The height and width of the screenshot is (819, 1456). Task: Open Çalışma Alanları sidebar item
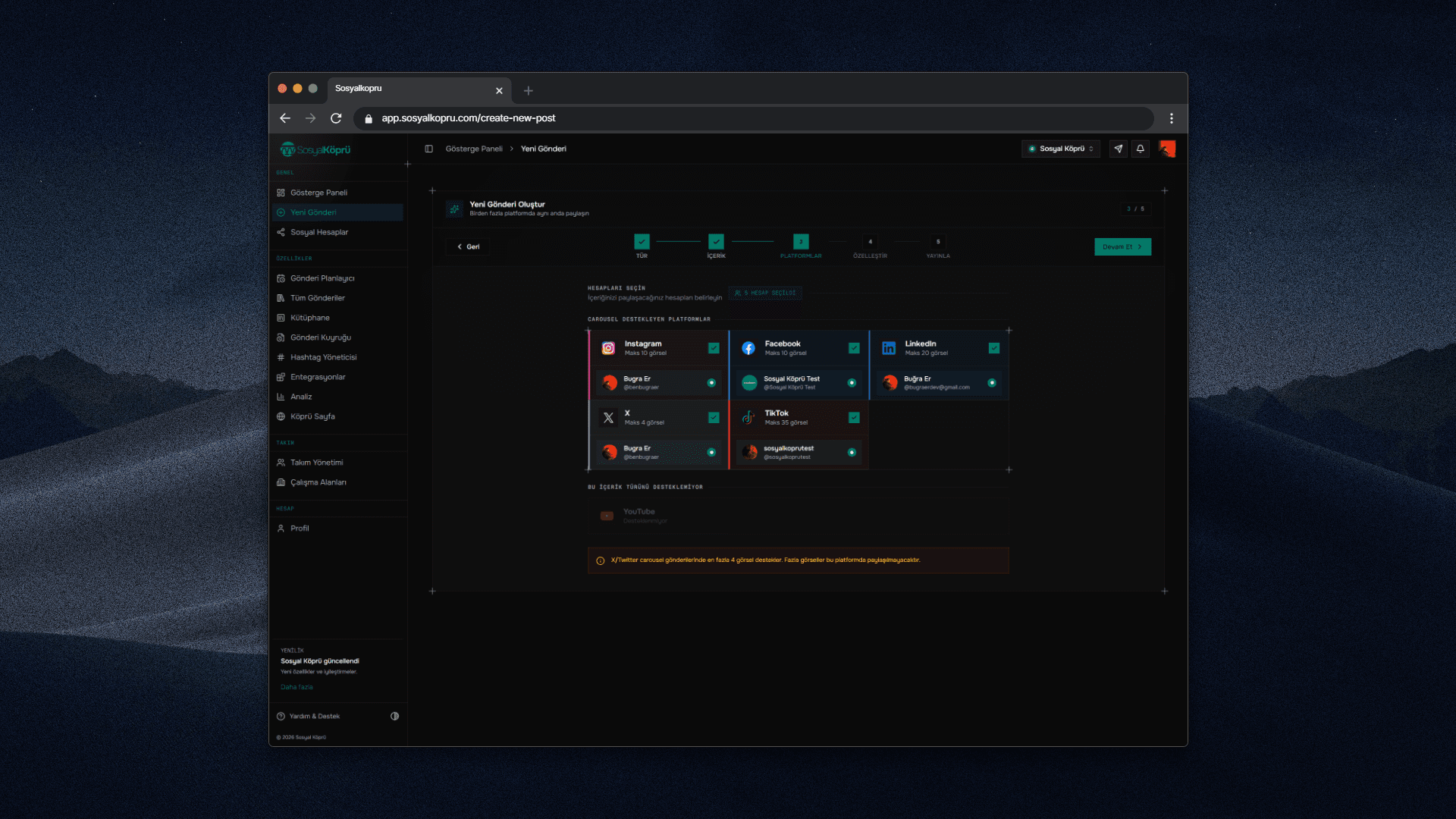click(x=337, y=482)
